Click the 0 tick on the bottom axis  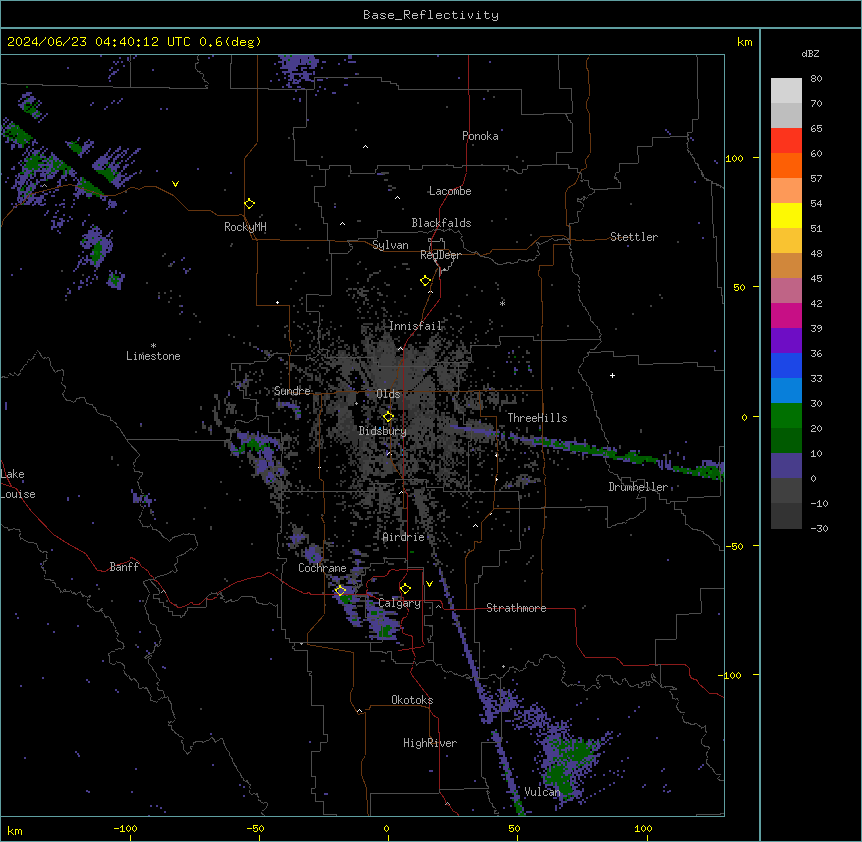386,829
